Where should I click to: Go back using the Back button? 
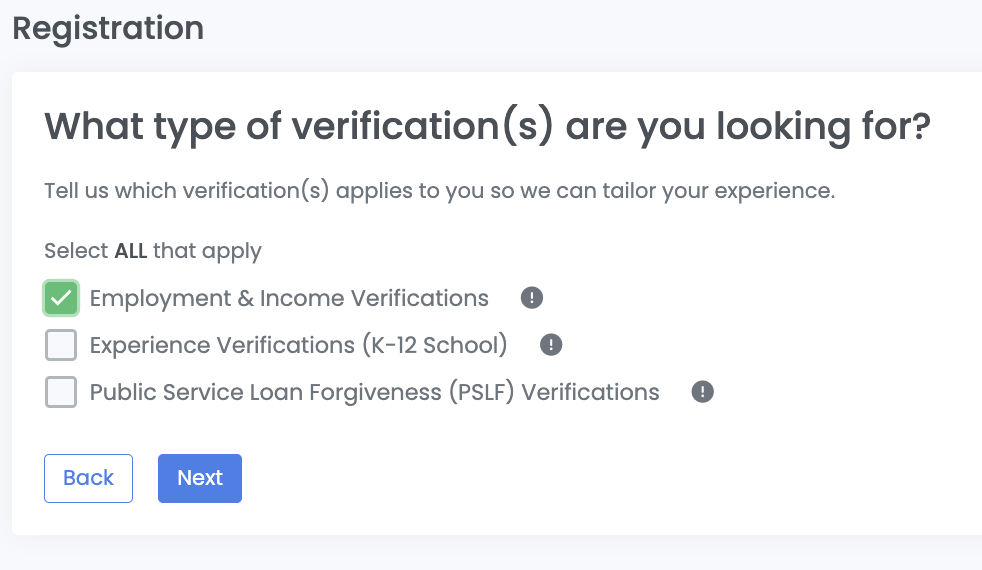click(88, 478)
